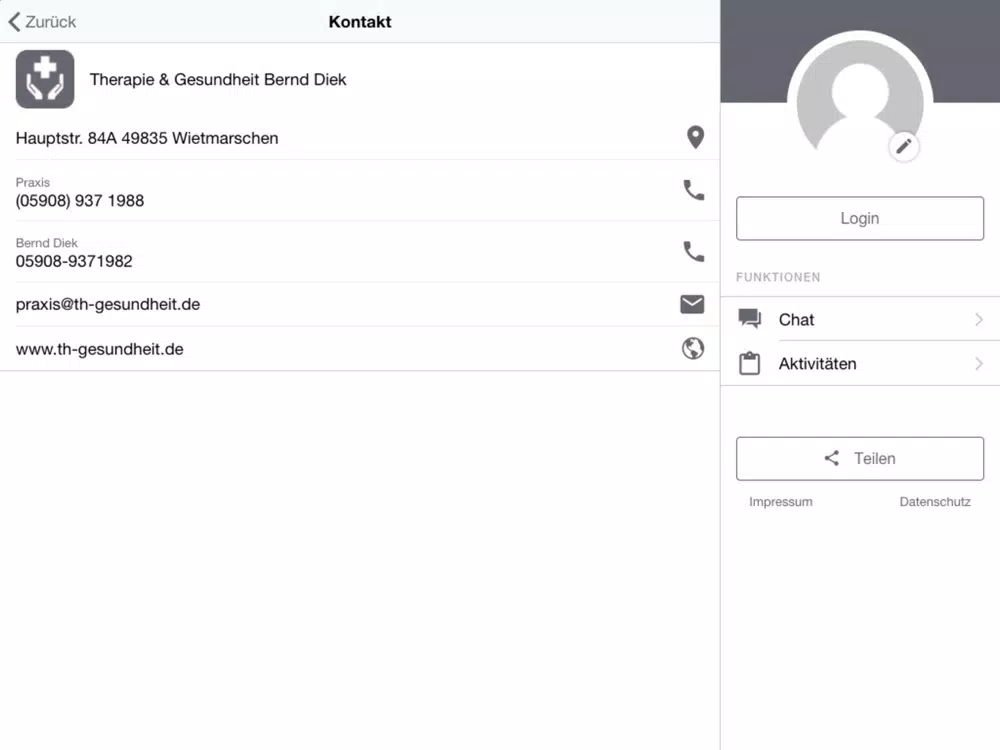
Task: Tap the email envelope icon
Action: coord(693,304)
